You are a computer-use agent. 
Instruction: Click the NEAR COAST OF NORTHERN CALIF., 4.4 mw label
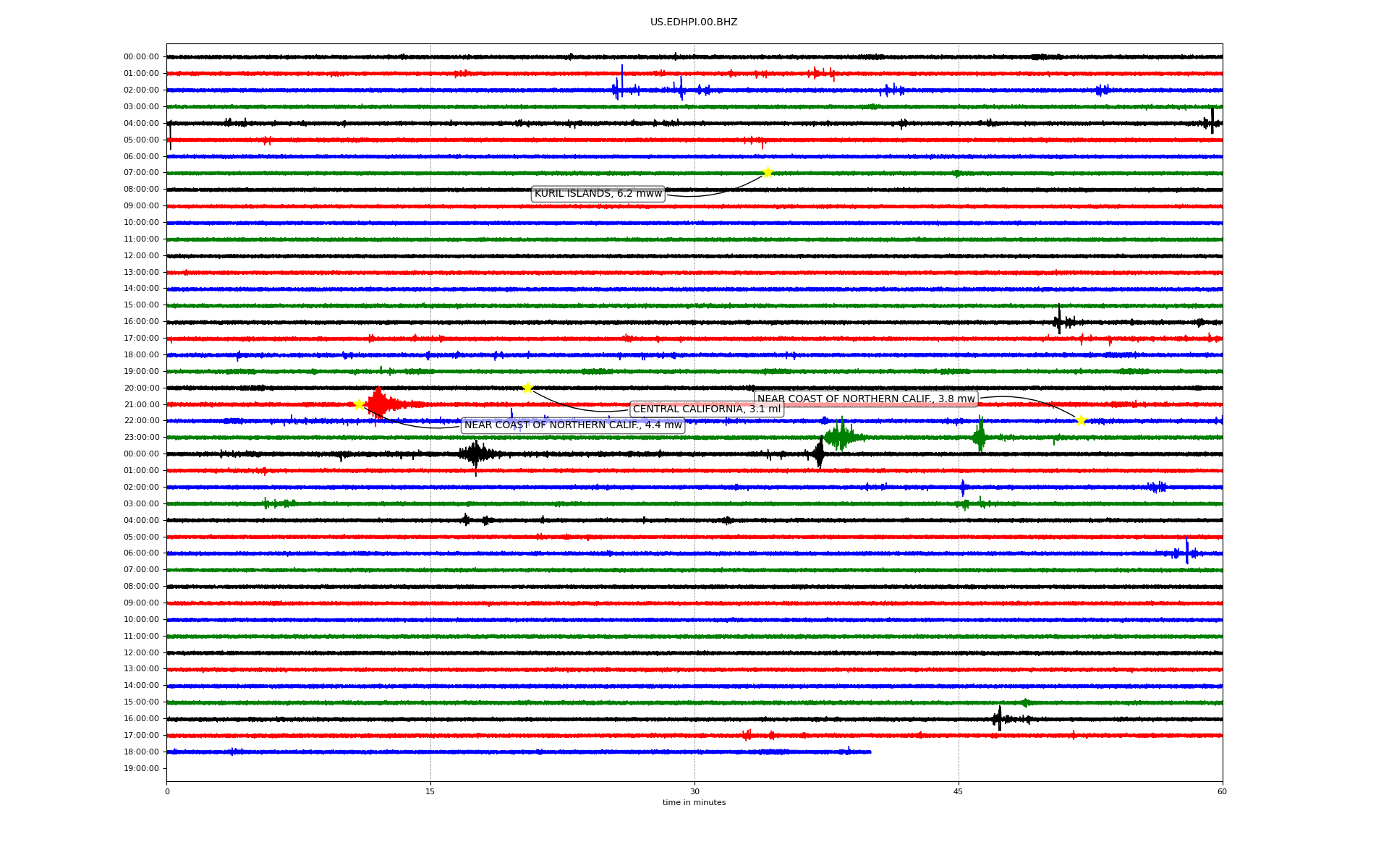point(572,425)
